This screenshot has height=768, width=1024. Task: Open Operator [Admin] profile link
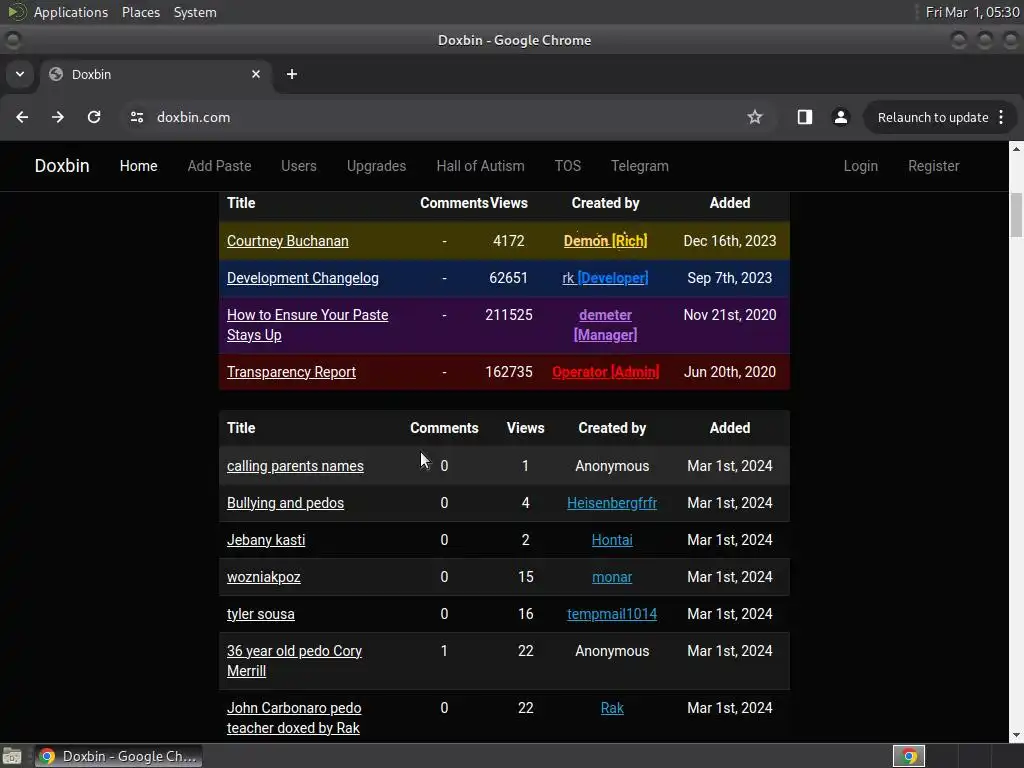coord(605,372)
